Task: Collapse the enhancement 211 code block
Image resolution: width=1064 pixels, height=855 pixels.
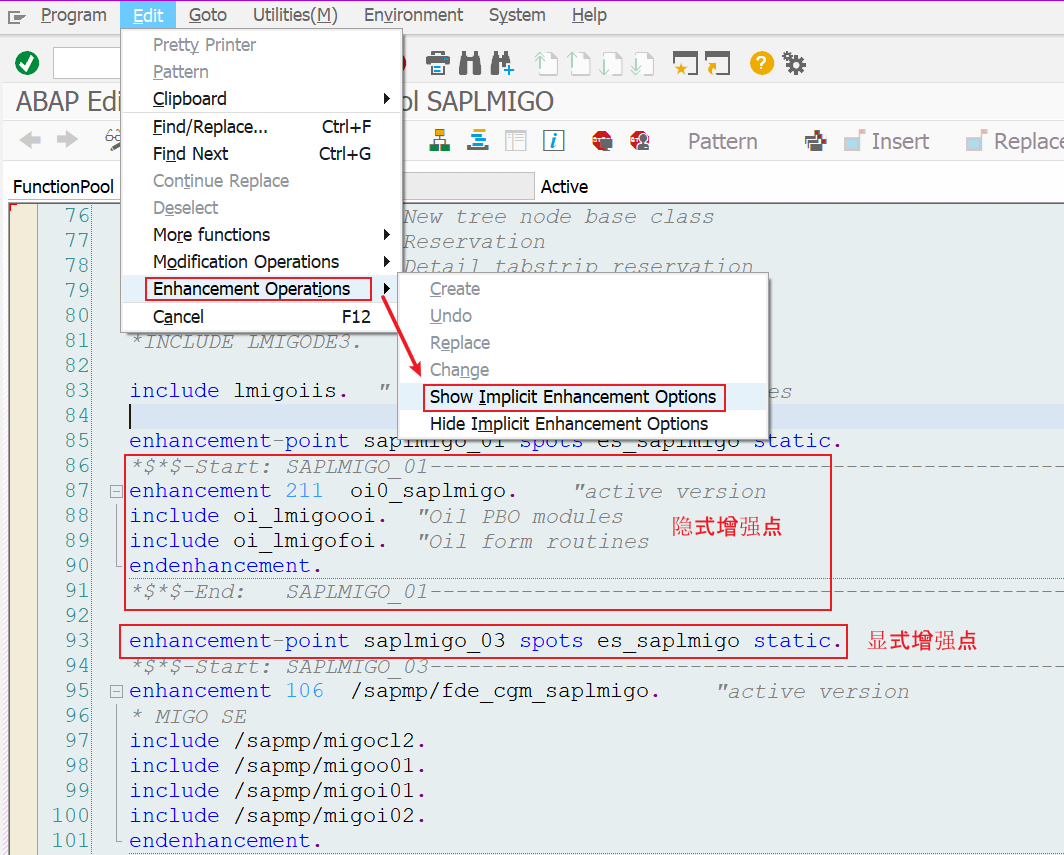Action: pos(116,491)
